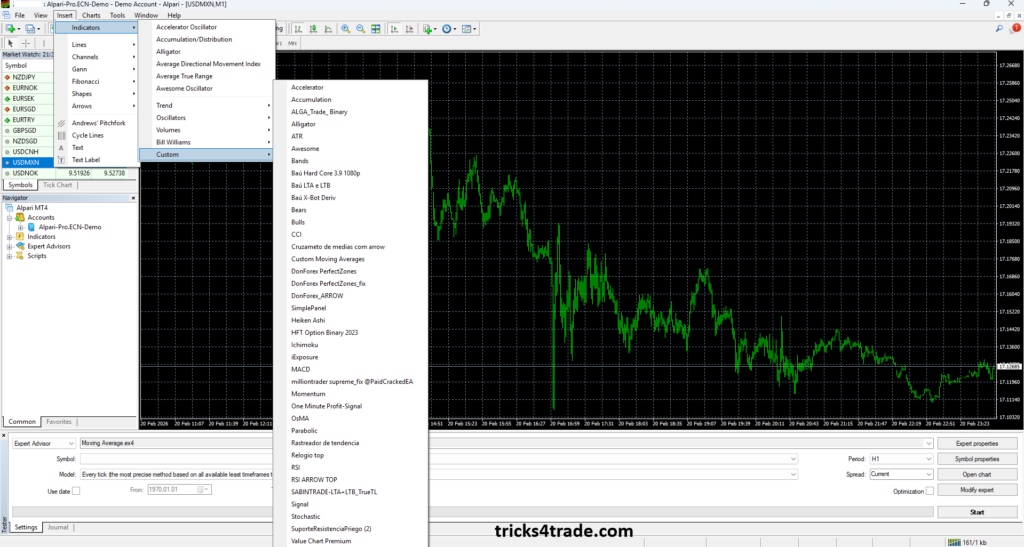Click the Expert properties button

pyautogui.click(x=977, y=443)
